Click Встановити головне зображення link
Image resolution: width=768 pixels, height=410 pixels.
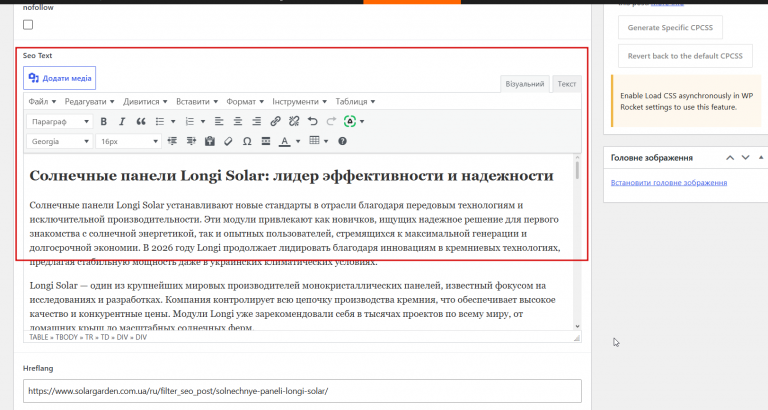669,182
